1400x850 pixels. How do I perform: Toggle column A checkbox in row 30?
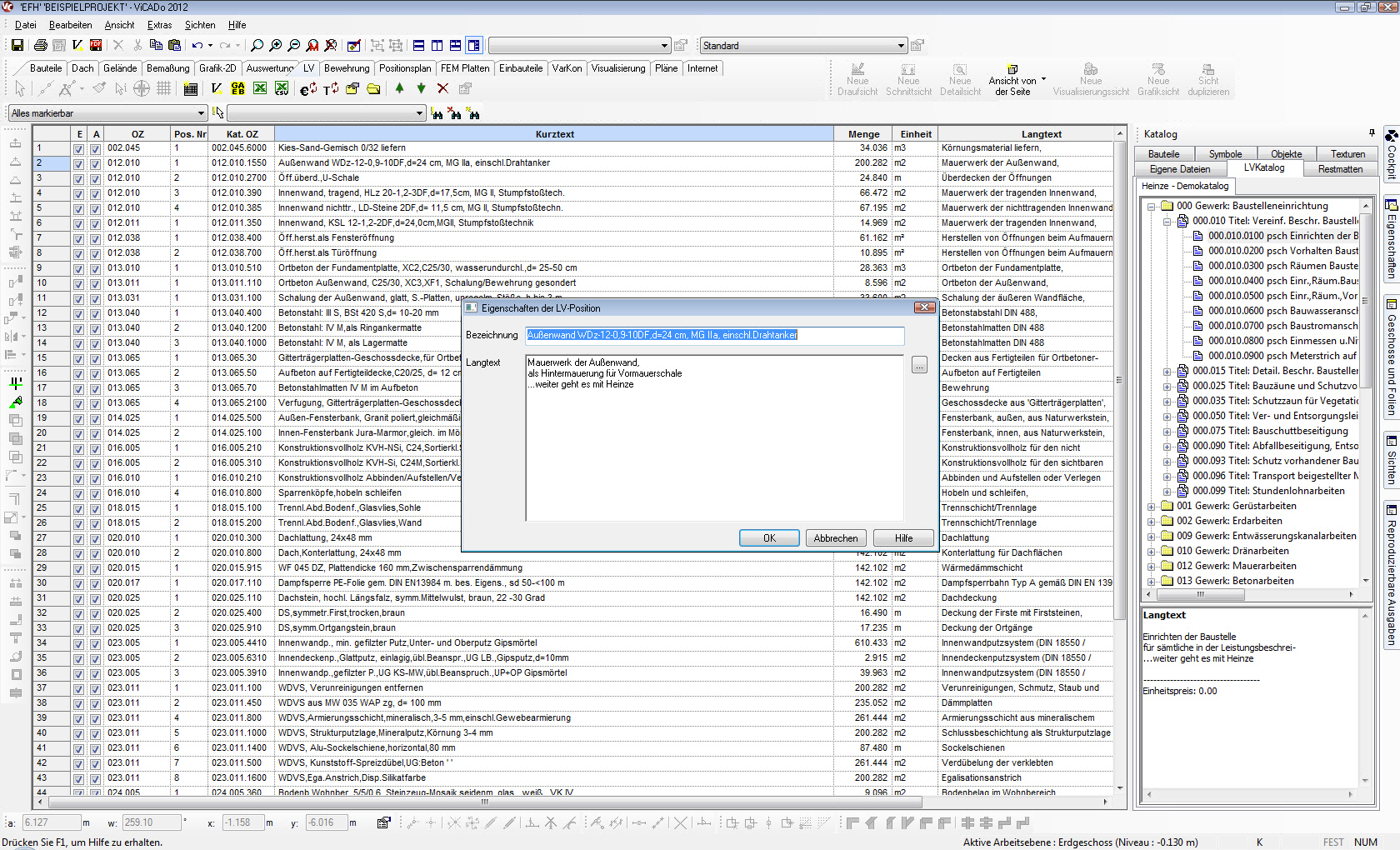[95, 583]
